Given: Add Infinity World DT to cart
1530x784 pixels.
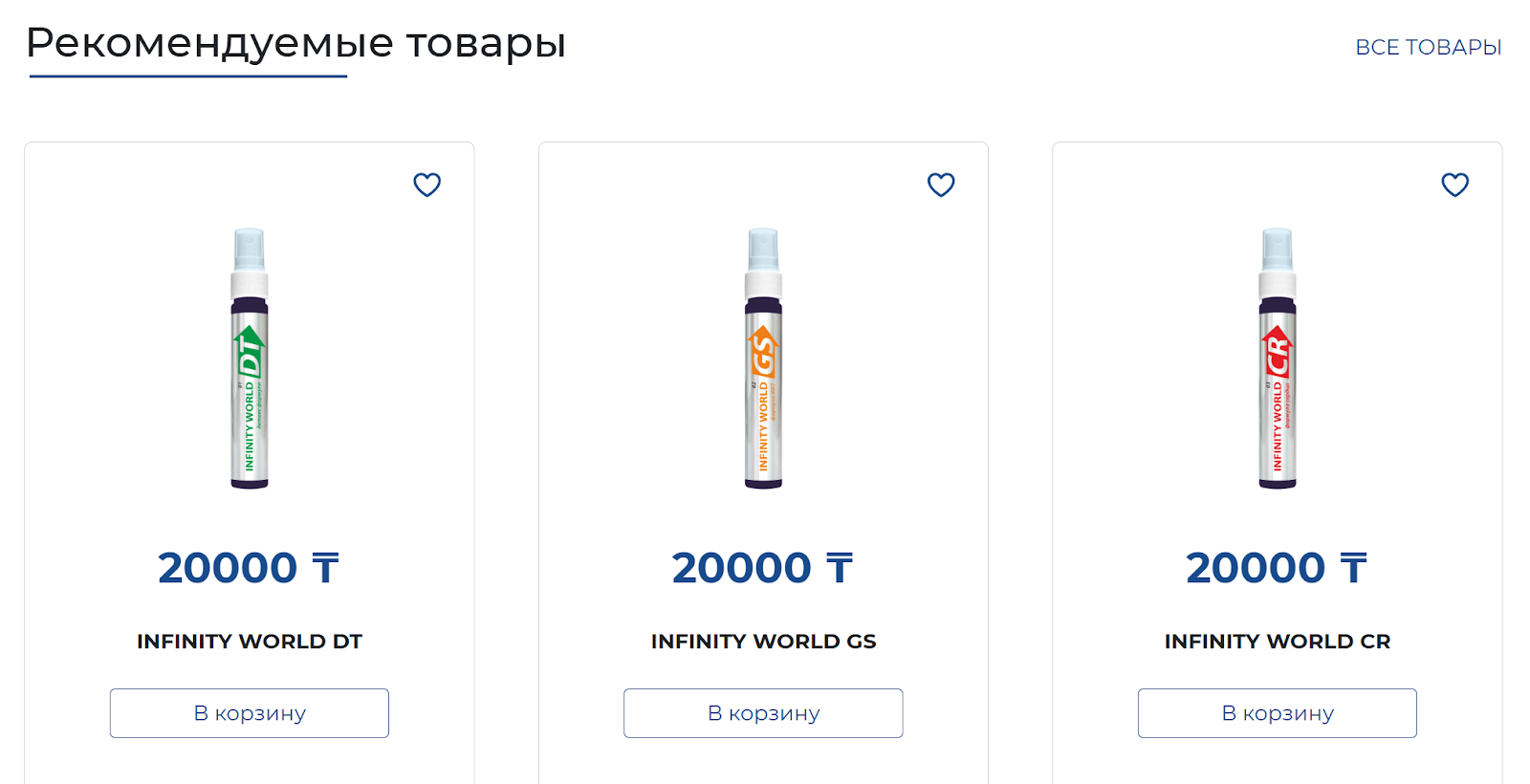Looking at the screenshot, I should click(x=250, y=713).
